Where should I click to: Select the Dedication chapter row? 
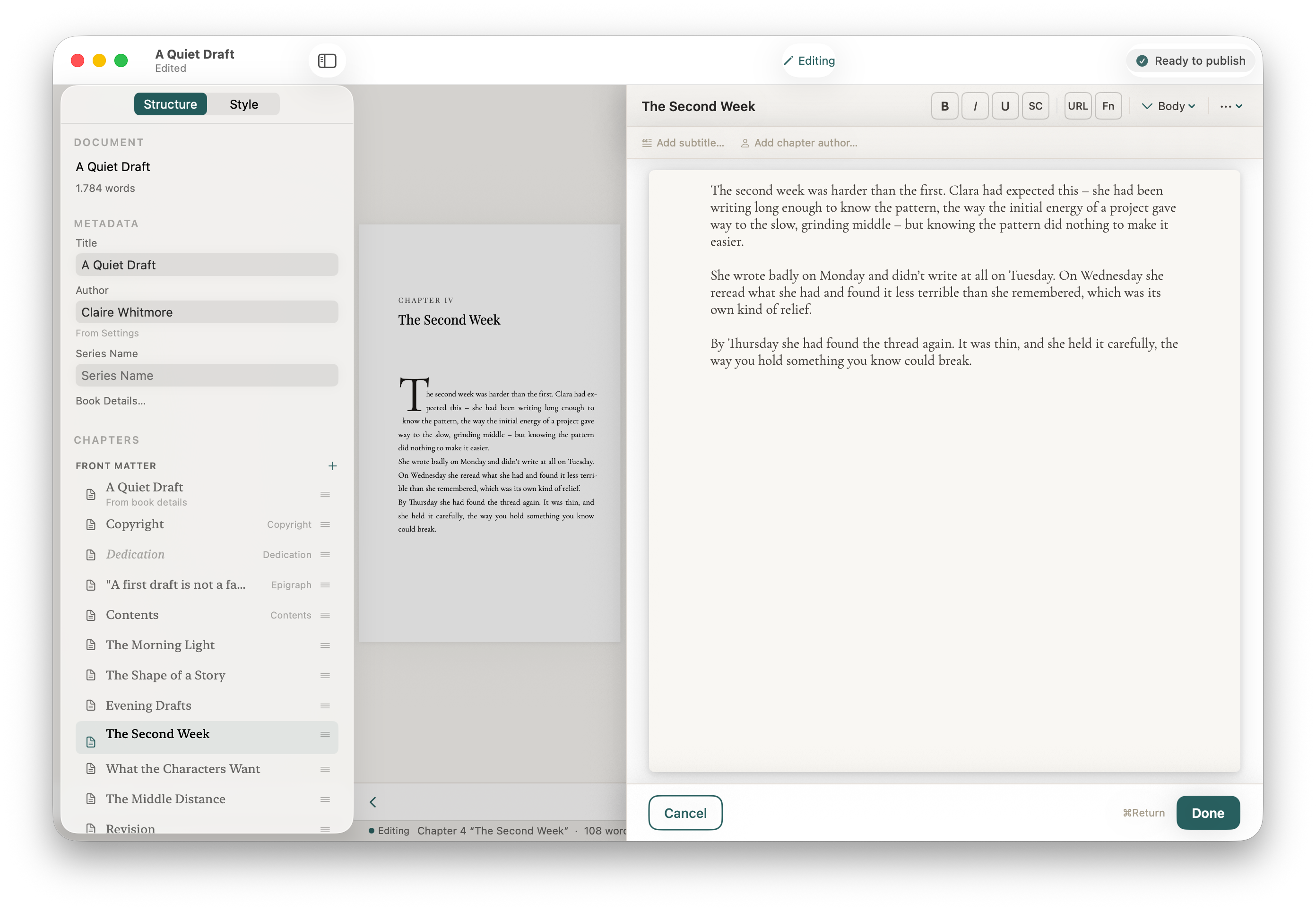[x=207, y=554]
